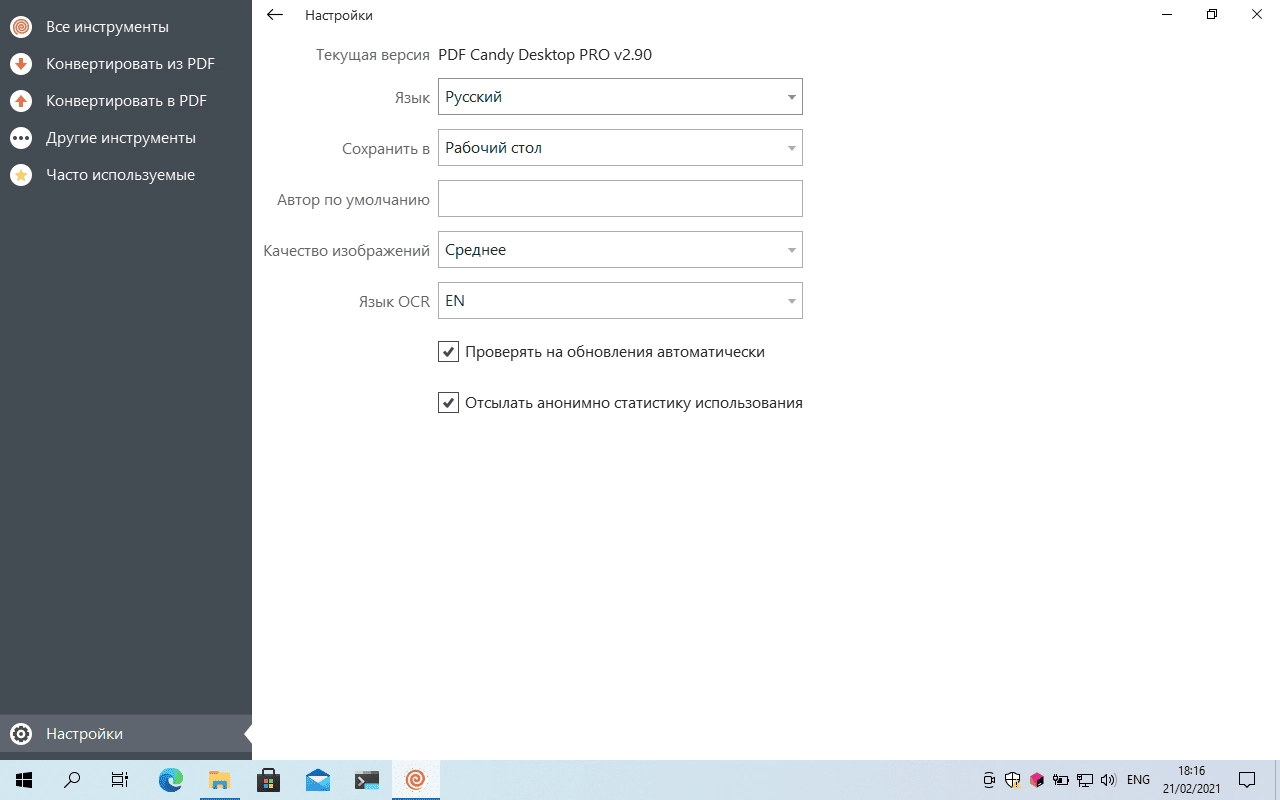
Task: Open the Windows Start menu
Action: (24, 780)
